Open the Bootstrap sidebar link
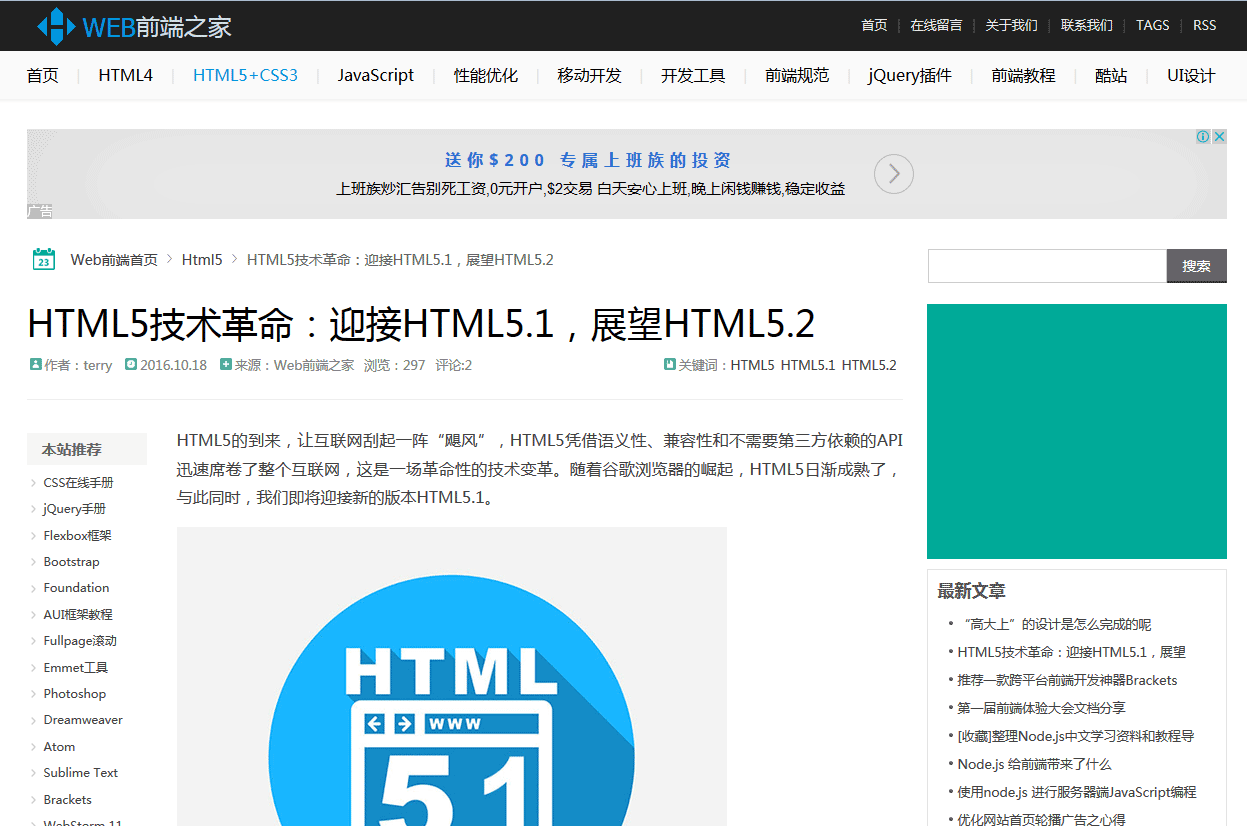 71,562
